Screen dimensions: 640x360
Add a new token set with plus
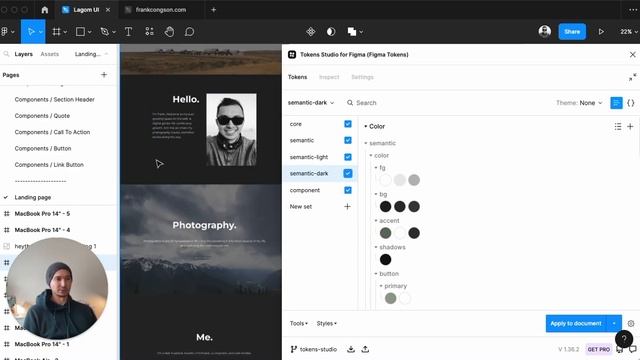pyautogui.click(x=347, y=207)
